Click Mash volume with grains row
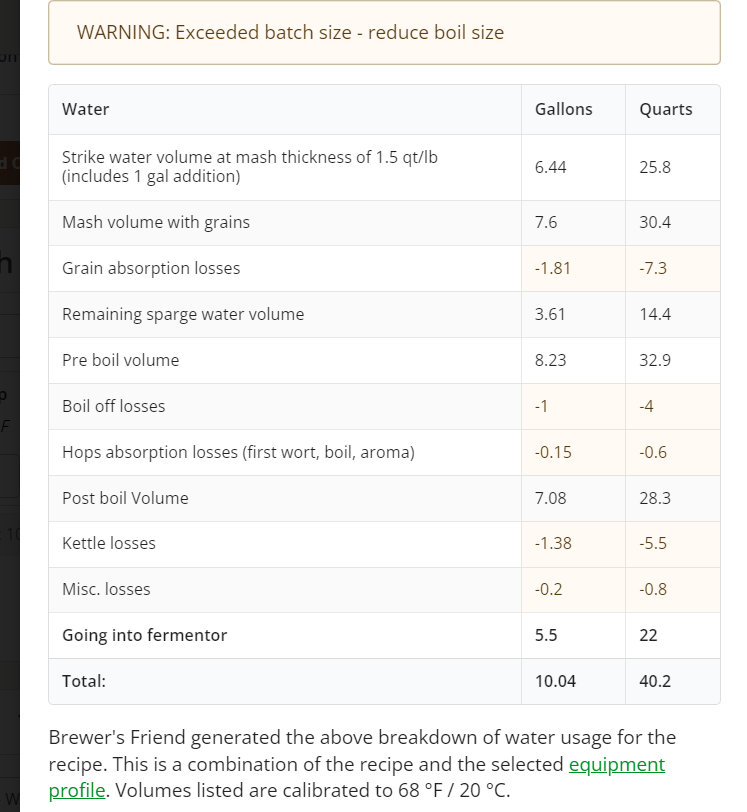Viewport: 747px width, 812px height. (156, 222)
